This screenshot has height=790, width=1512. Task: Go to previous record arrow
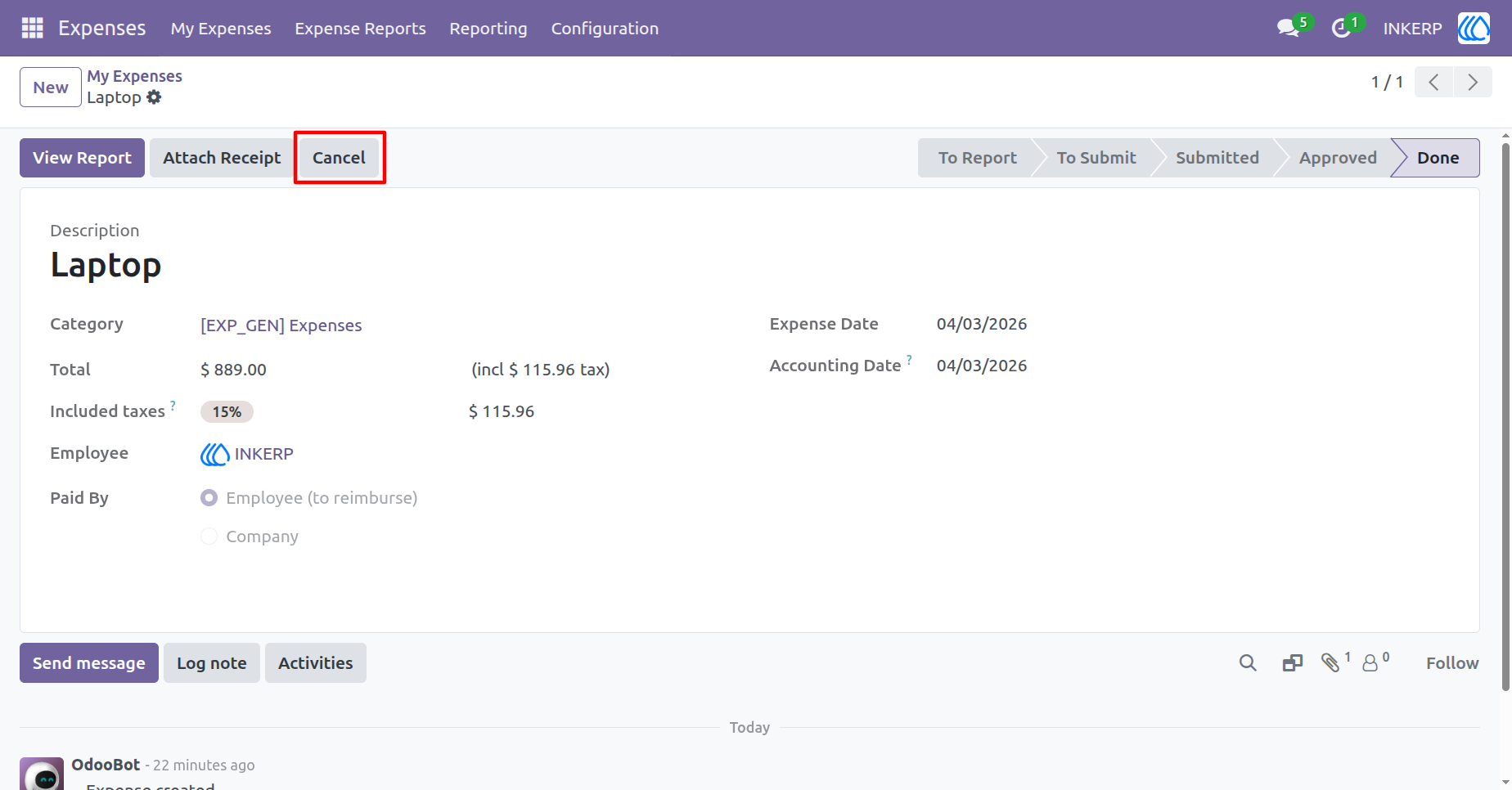tap(1433, 82)
